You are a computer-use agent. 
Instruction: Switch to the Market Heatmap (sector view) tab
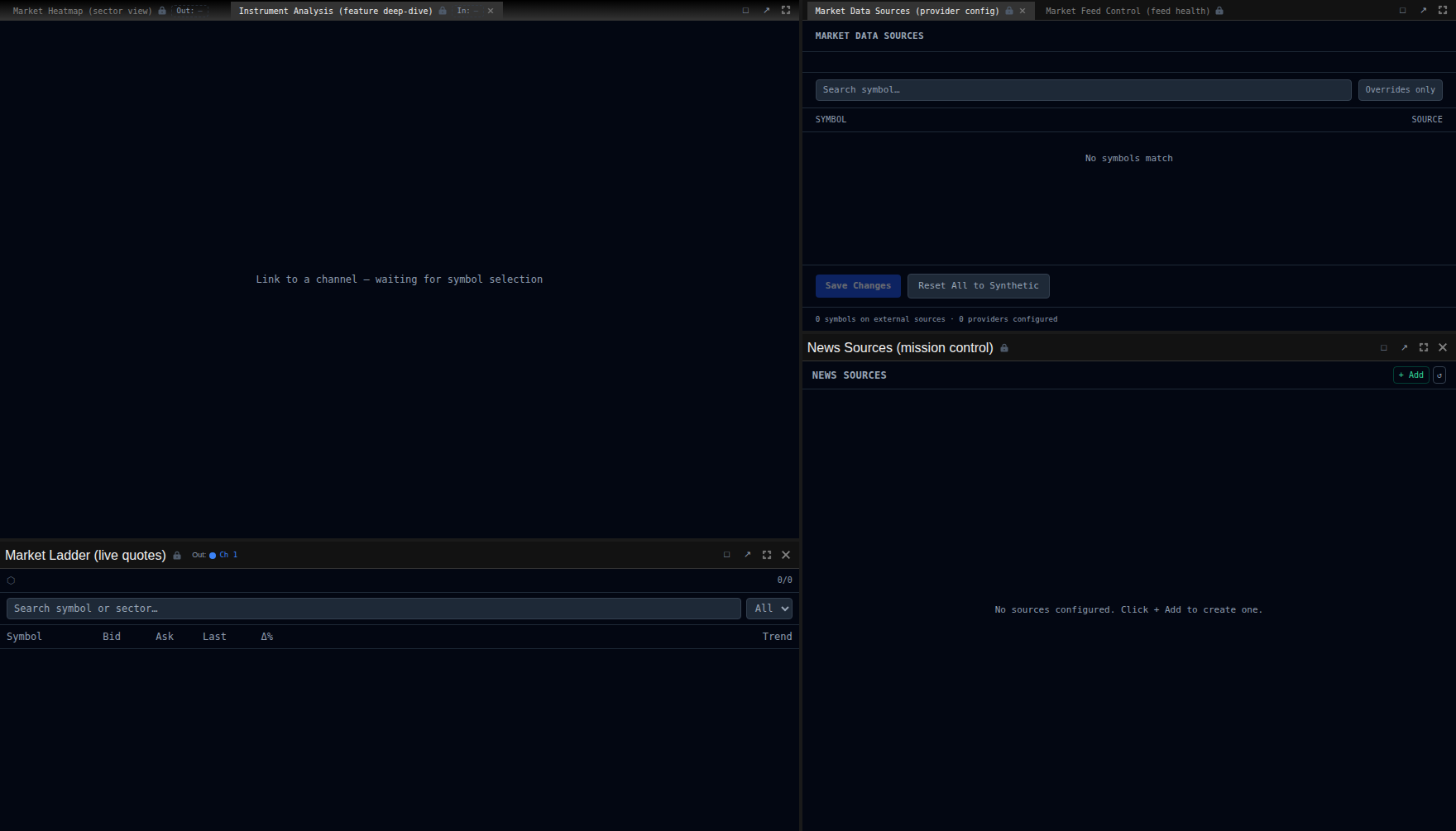[83, 11]
